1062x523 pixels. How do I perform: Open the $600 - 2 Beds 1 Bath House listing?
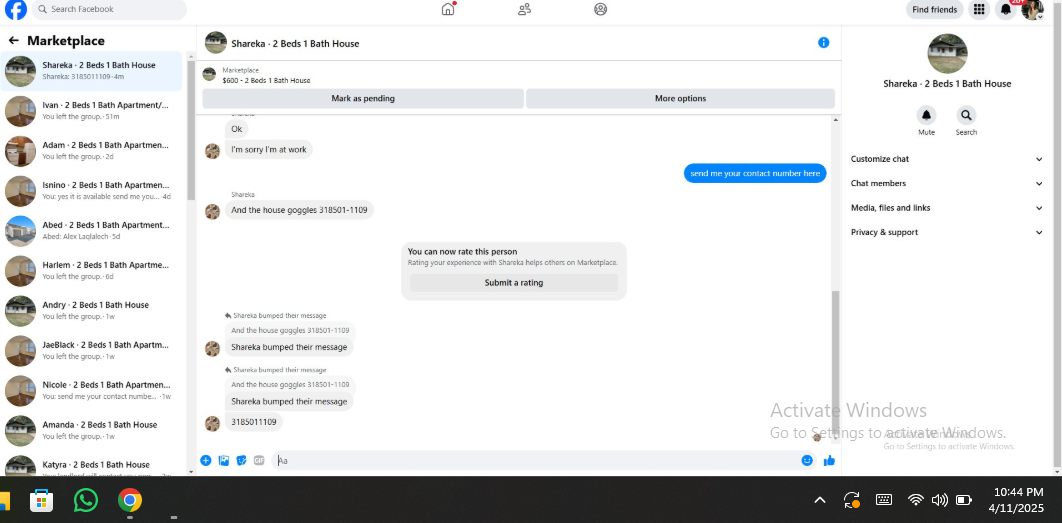(x=266, y=80)
